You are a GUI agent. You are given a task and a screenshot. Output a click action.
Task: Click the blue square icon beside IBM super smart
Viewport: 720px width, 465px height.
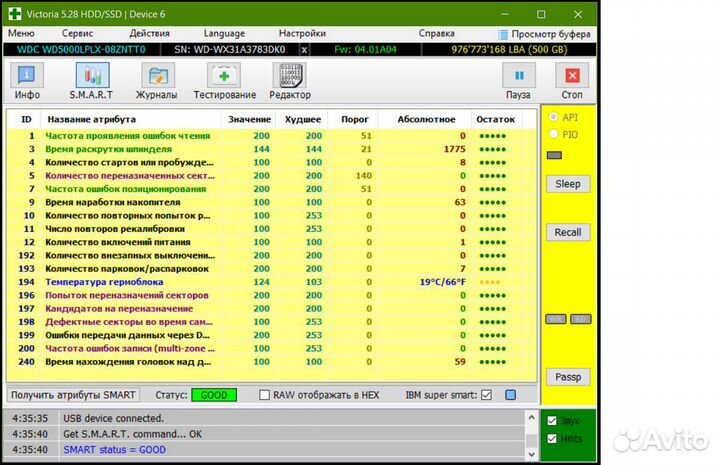pos(510,395)
